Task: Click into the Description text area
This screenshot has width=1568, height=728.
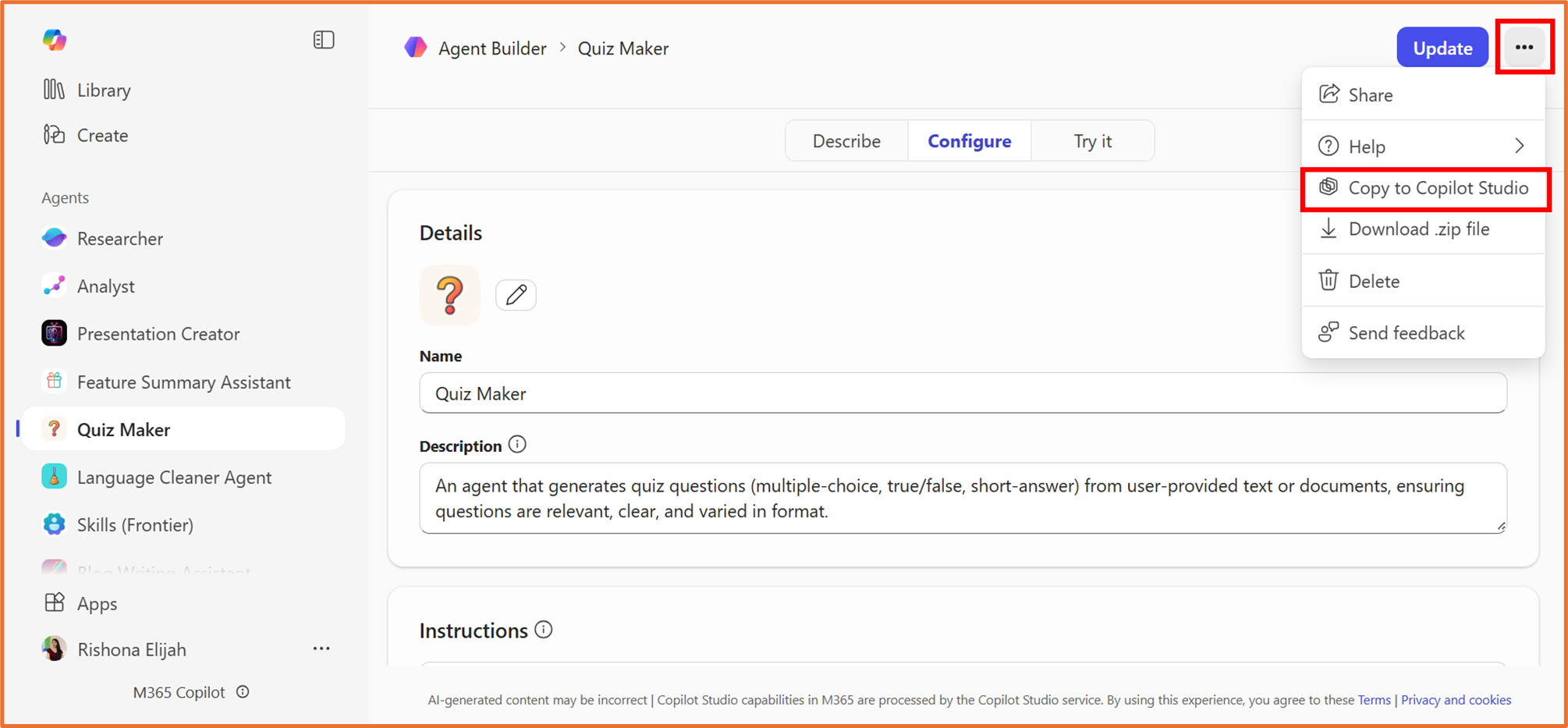Action: pos(963,499)
